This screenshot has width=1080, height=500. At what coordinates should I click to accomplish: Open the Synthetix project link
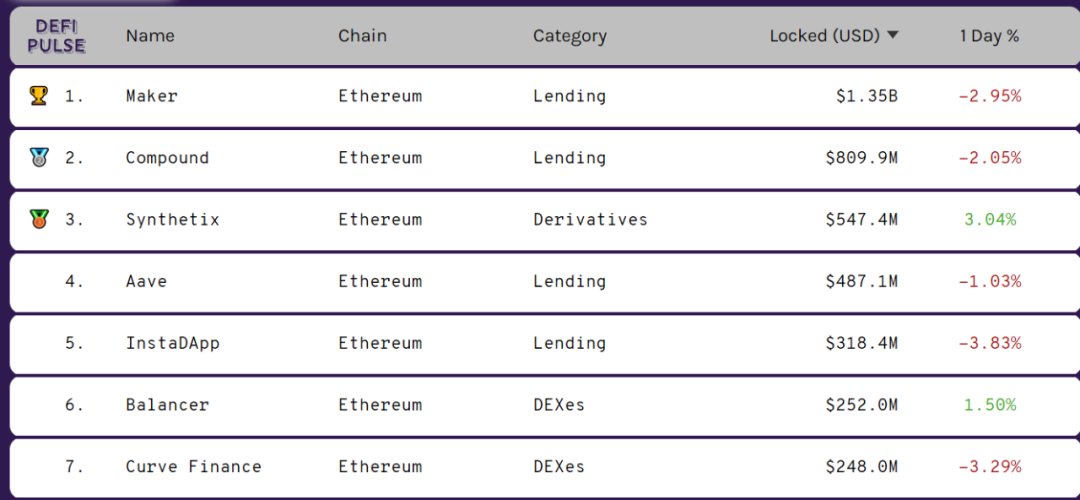173,220
